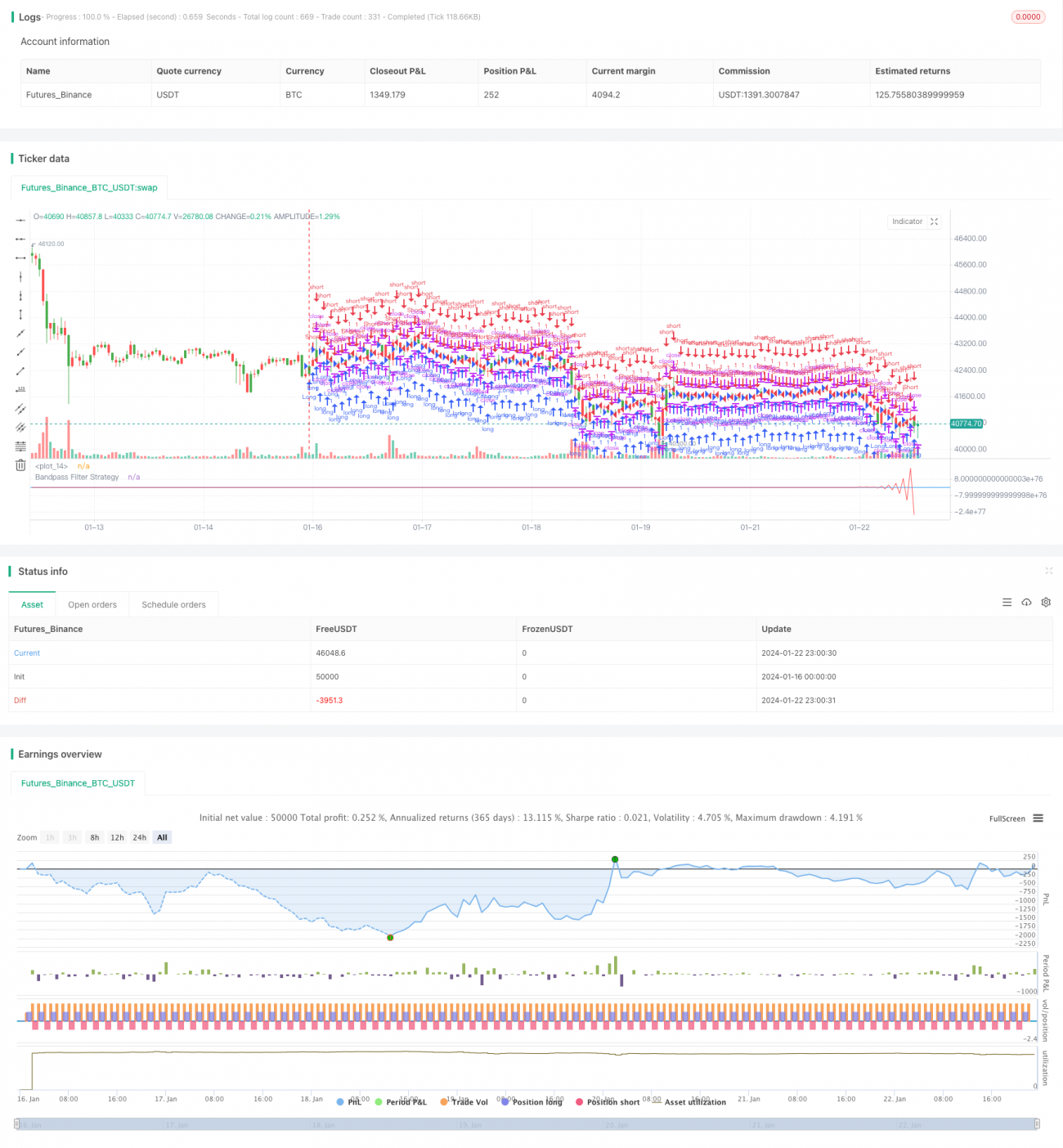Open the earnings chart hamburger export menu

1038,818
